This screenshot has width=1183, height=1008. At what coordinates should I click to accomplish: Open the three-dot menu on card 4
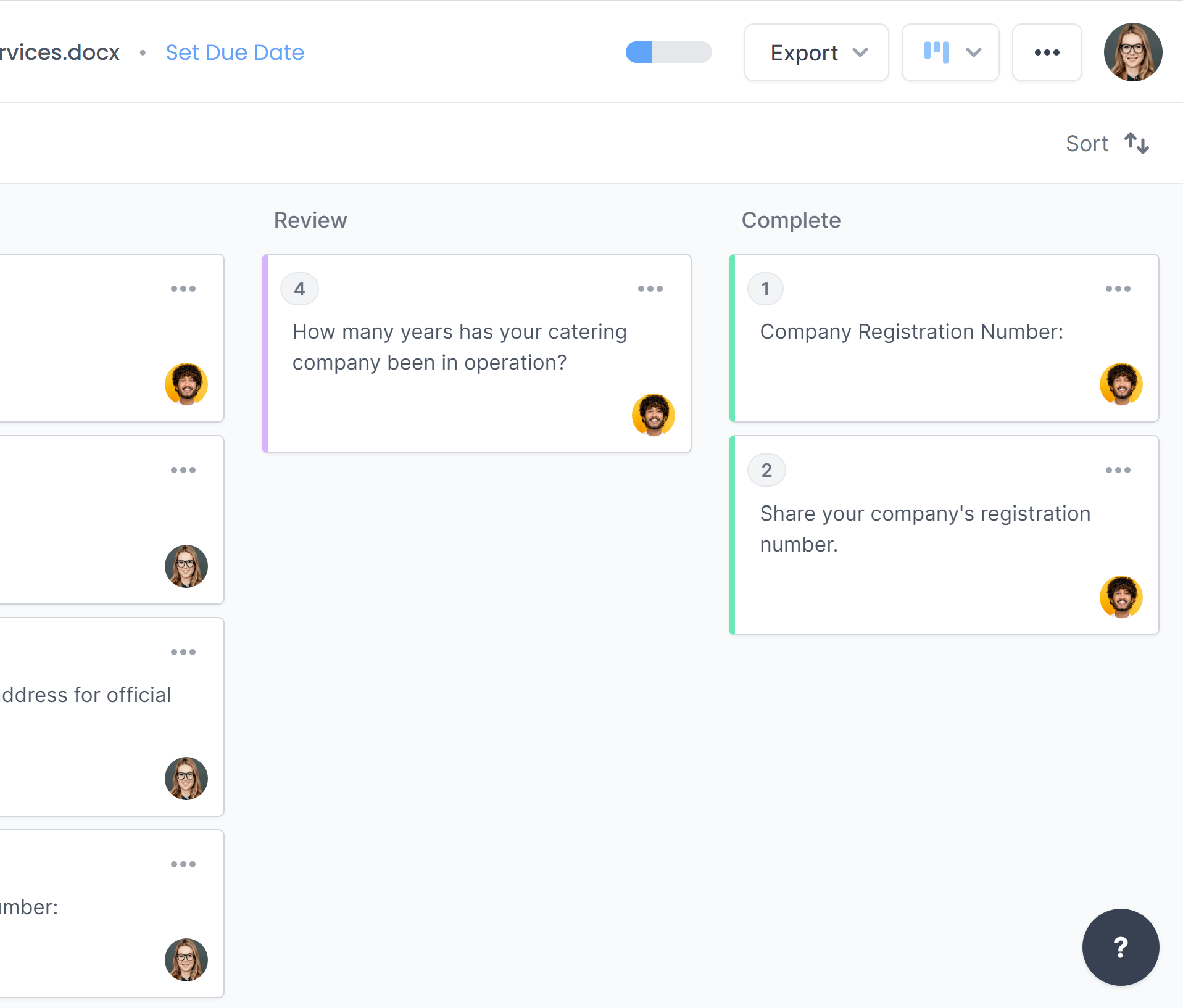tap(650, 289)
